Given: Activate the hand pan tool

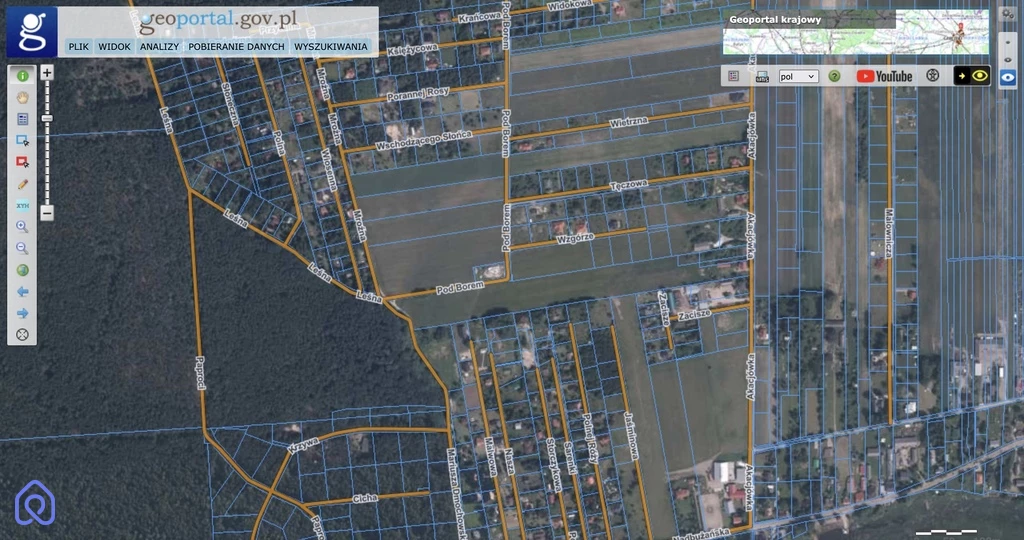Looking at the screenshot, I should [x=22, y=97].
